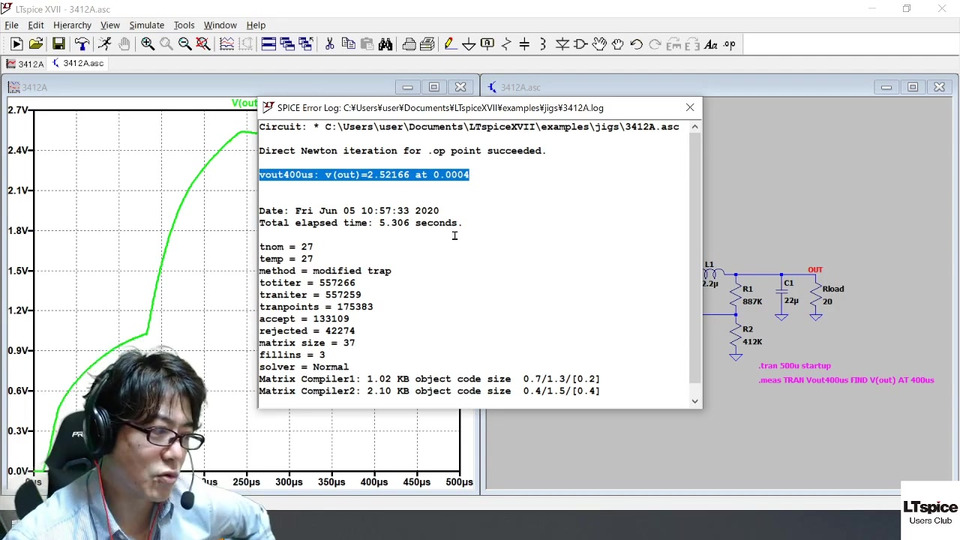Click the "Total elapsed time: 5.306 seconds" line
Viewport: 960px width, 540px height.
click(x=361, y=223)
